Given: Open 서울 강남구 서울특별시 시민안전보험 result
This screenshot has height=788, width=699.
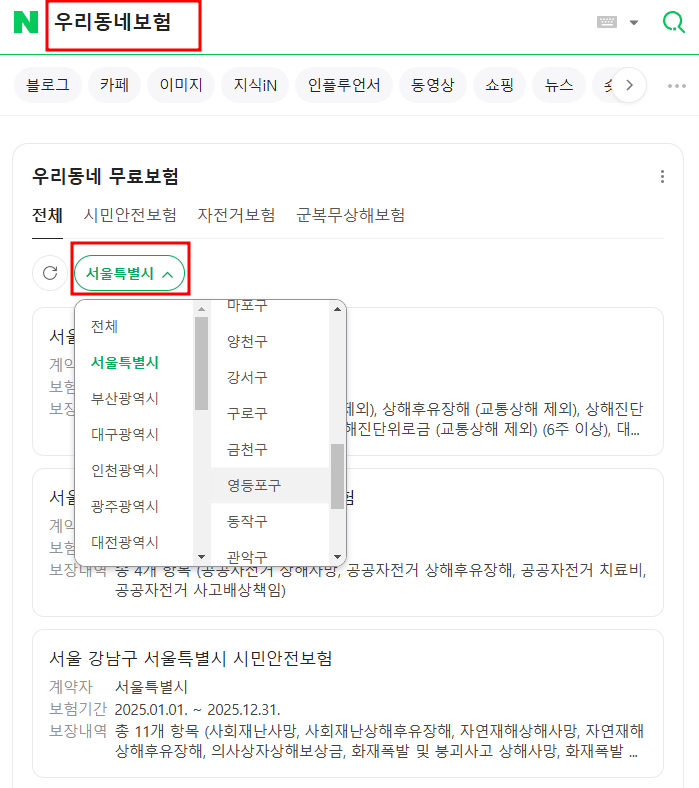Looking at the screenshot, I should 191,658.
